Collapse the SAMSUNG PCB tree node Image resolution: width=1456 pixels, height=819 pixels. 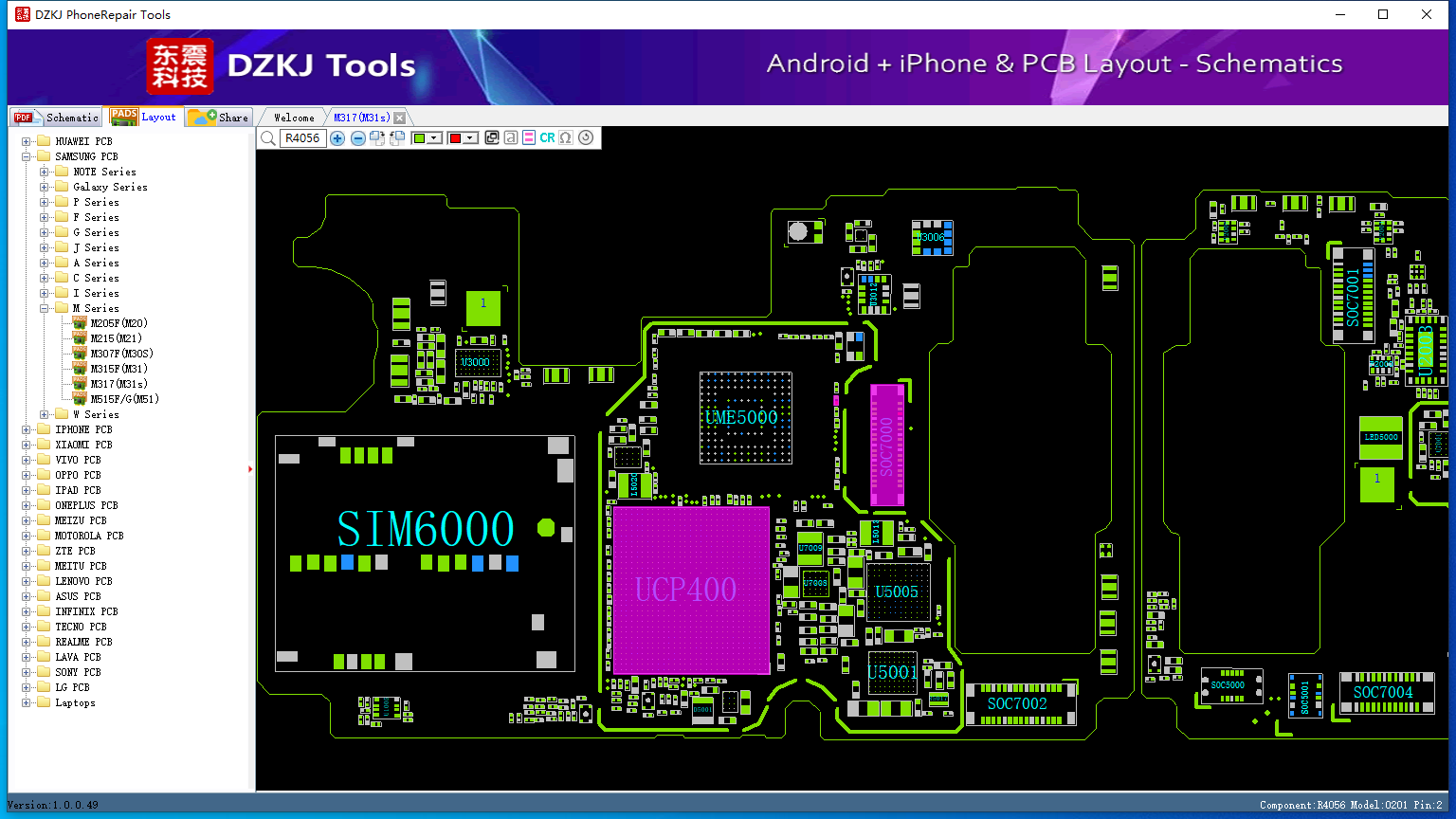pyautogui.click(x=27, y=156)
